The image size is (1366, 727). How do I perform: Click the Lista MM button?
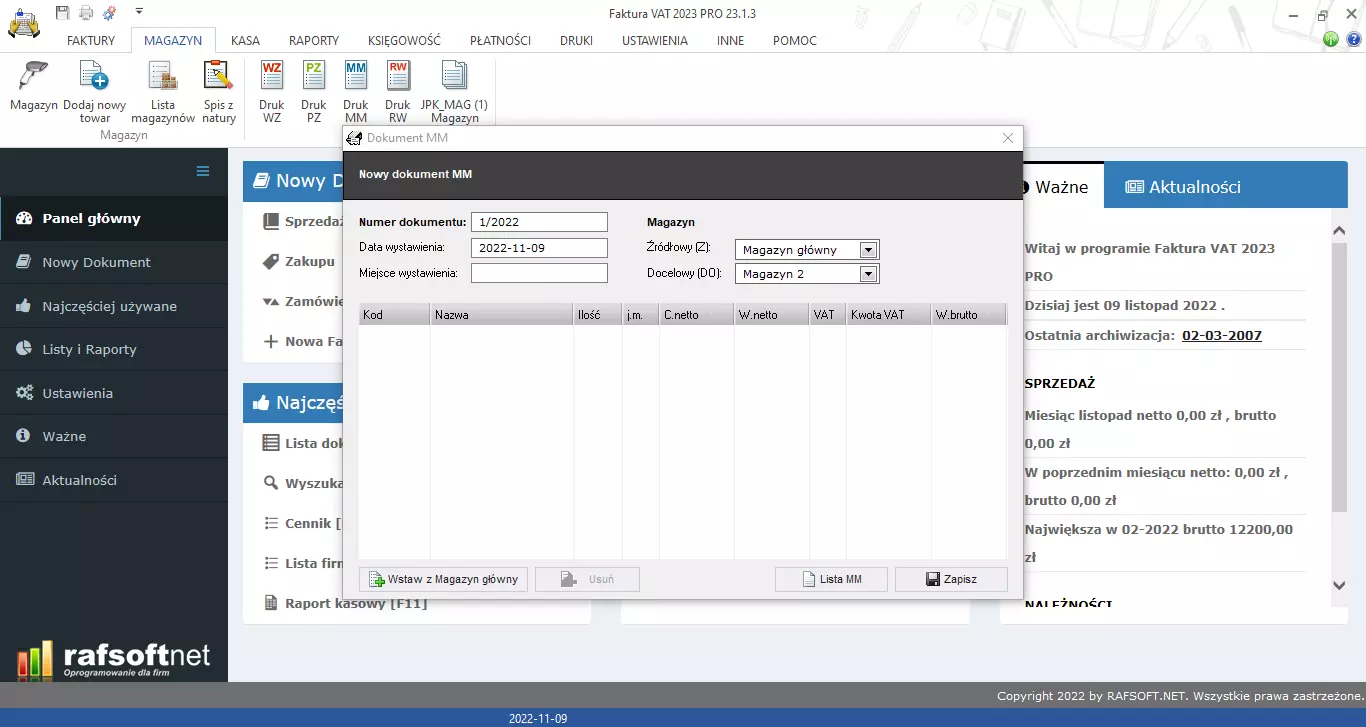coord(831,579)
